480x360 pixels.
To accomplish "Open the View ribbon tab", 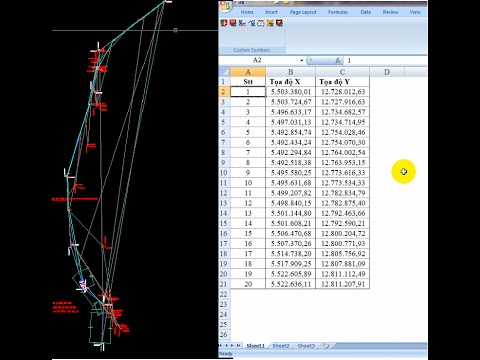I will coord(415,12).
